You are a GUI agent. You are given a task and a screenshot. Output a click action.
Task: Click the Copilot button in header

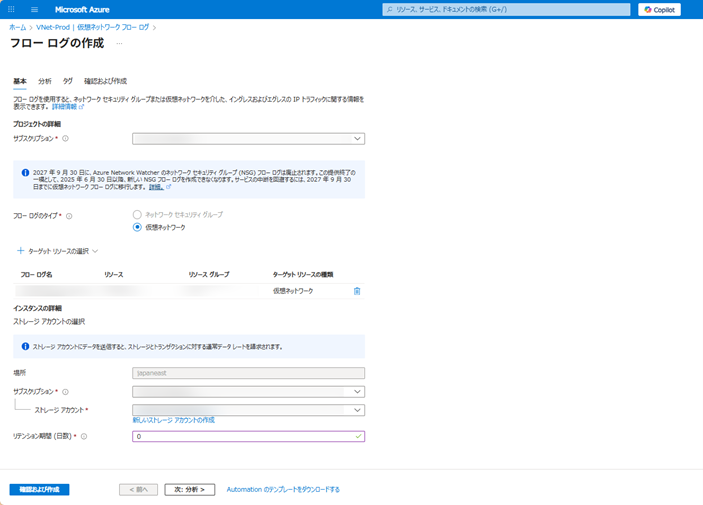[x=659, y=9]
